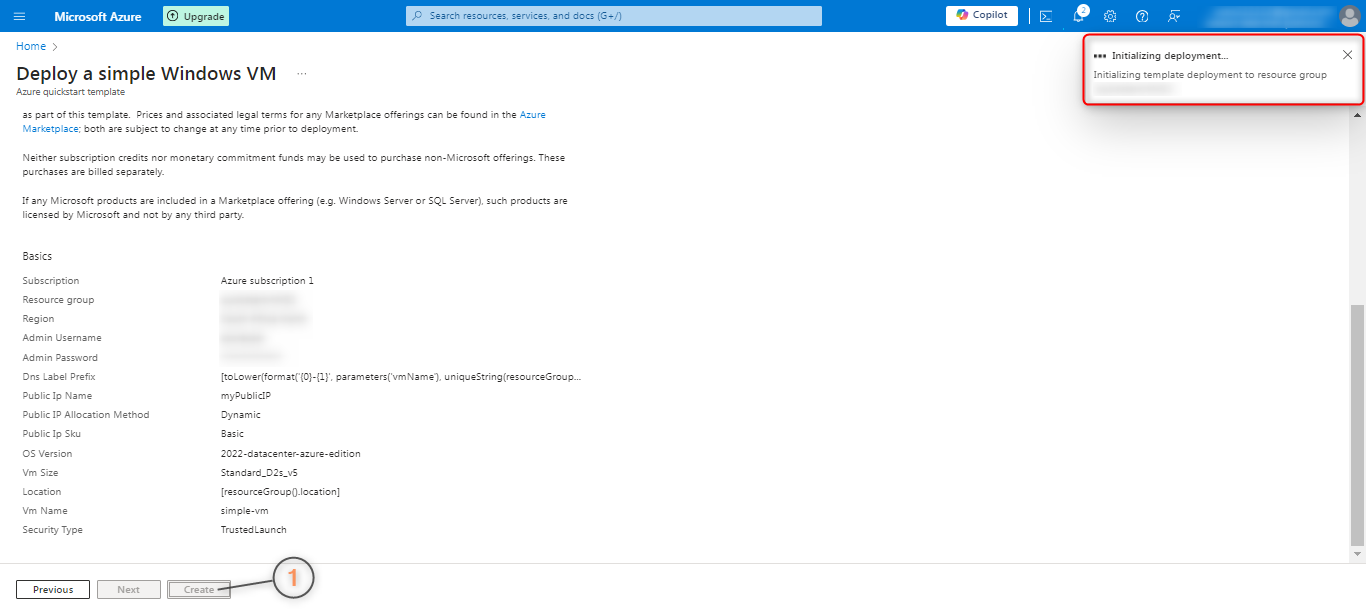Click the Dns Label Prefix expression value
The image size is (1366, 615).
pyautogui.click(x=401, y=377)
